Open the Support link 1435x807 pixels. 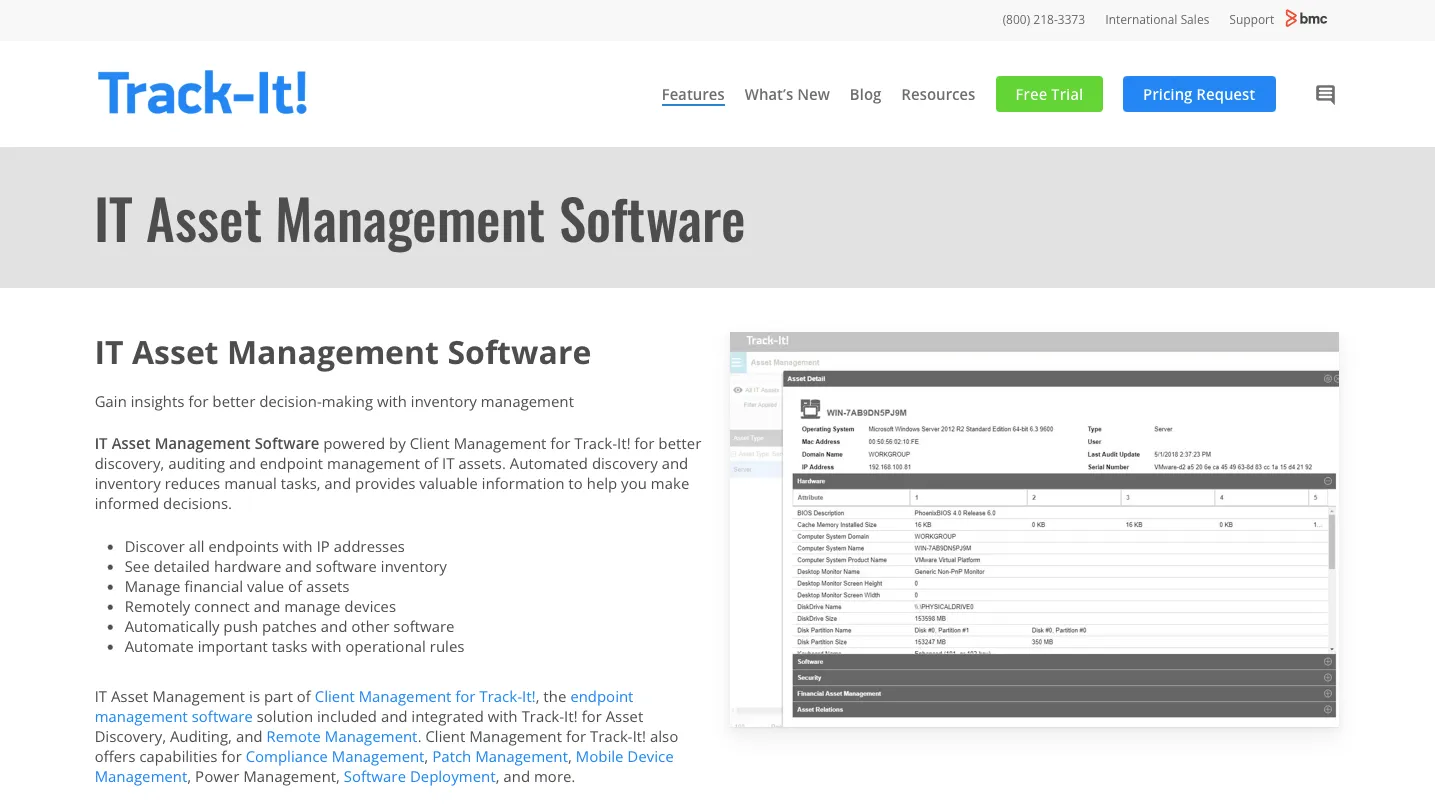click(x=1251, y=19)
